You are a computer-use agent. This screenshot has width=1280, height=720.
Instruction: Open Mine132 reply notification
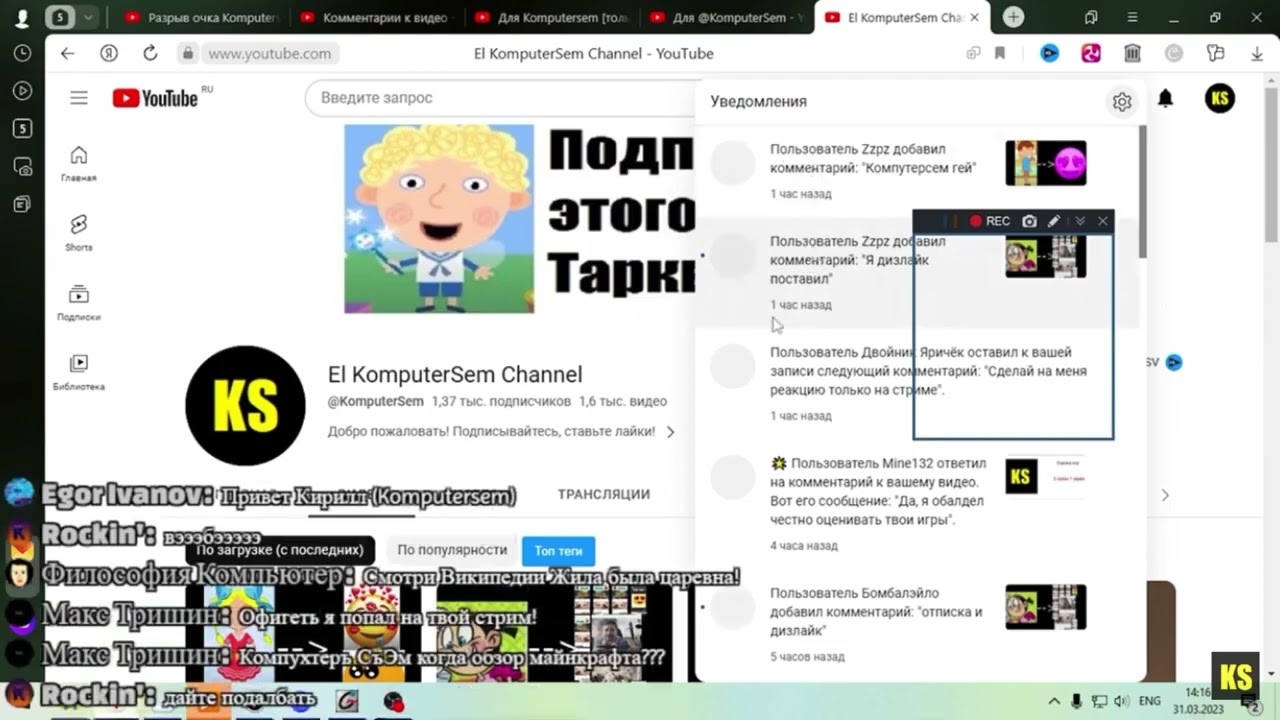coord(918,503)
